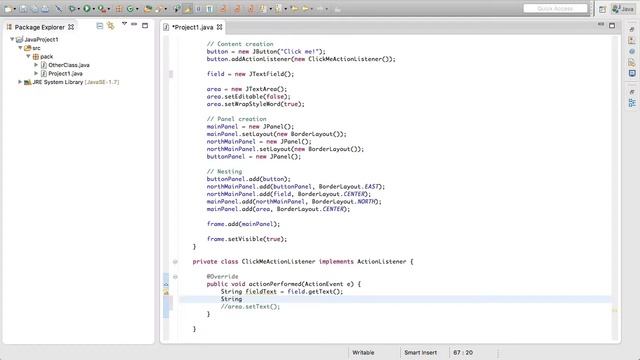Click the Last Edit Location arrow icon
The height and width of the screenshot is (360, 640).
click(294, 9)
